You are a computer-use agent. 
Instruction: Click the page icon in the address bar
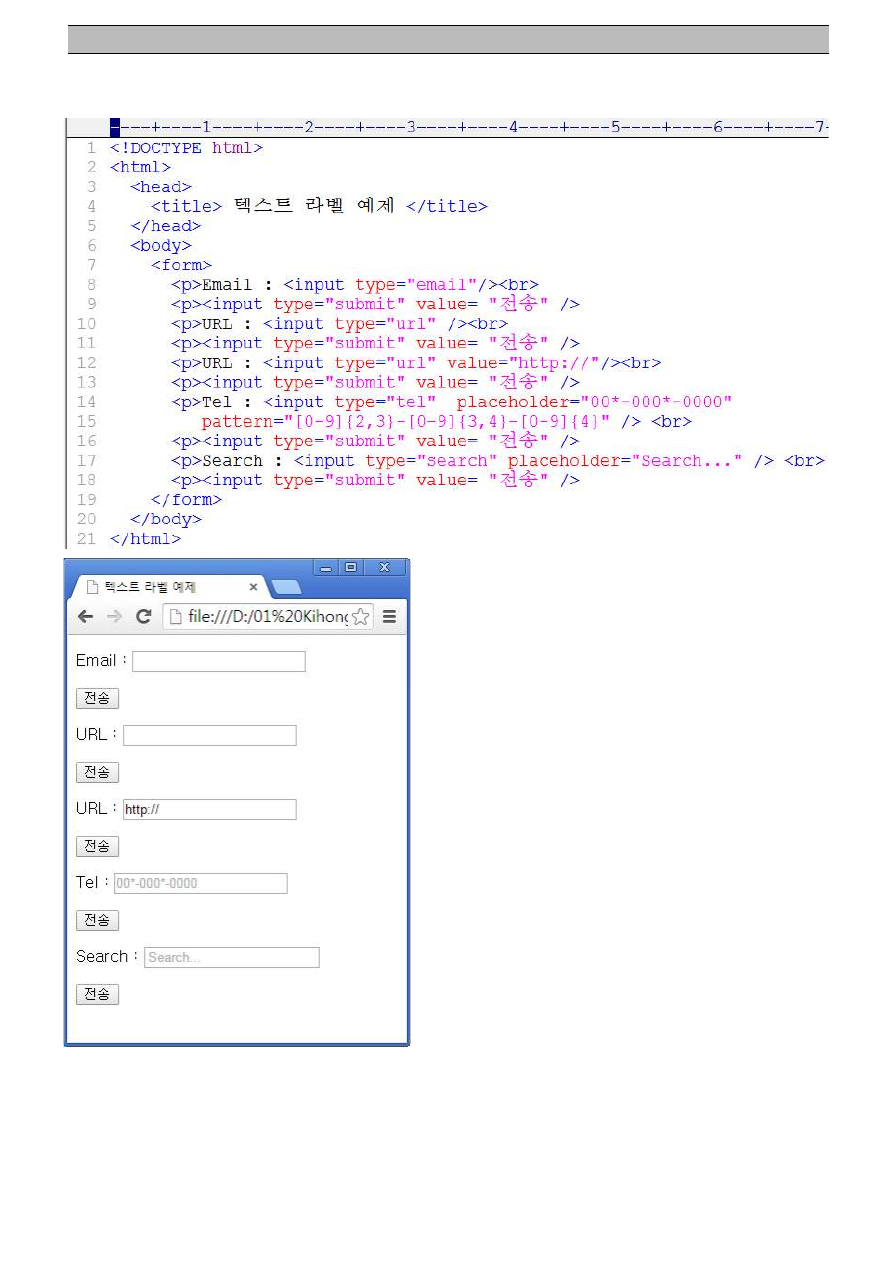click(176, 617)
